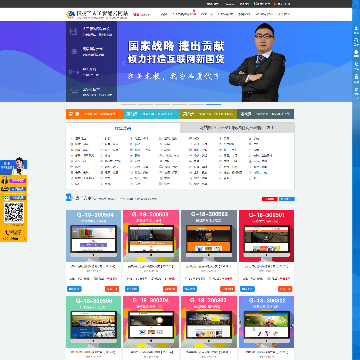Click the consultant photo atop left floating widget
Screen dimensions: 360x360
click(x=19, y=166)
